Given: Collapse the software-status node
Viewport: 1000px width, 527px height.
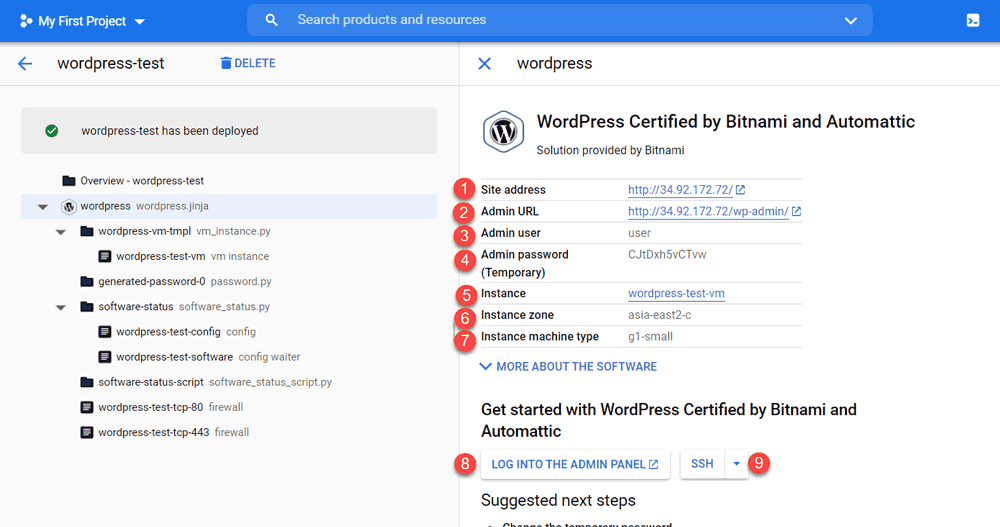Looking at the screenshot, I should click(x=61, y=307).
